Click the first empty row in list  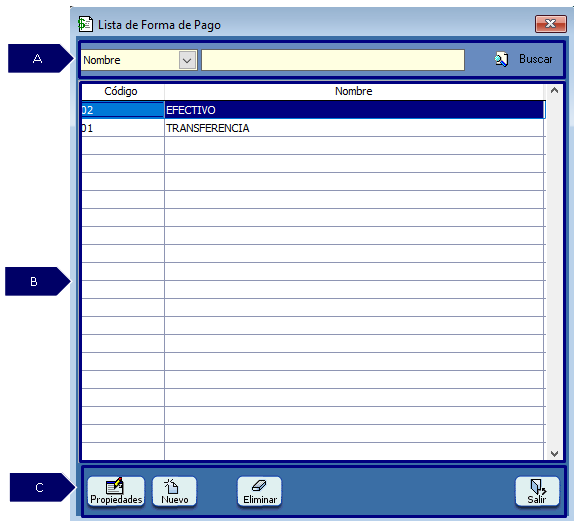pos(313,146)
